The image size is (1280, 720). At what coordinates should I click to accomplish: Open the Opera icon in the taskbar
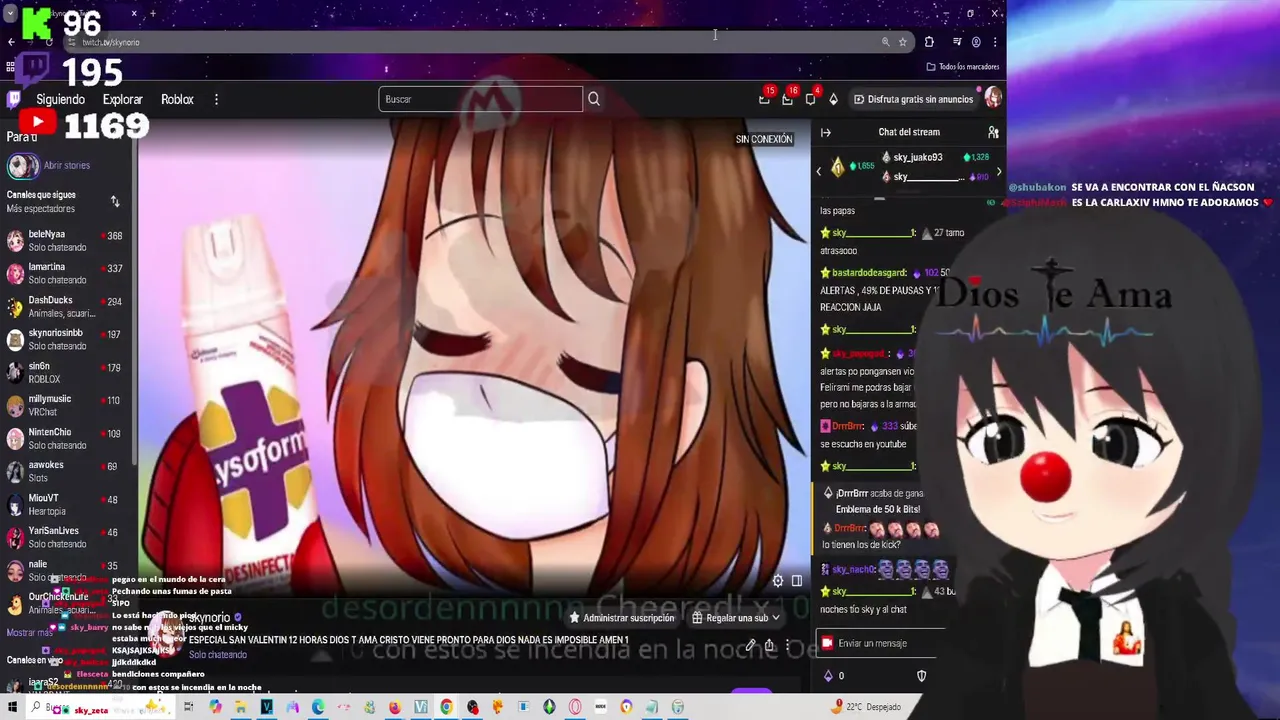[575, 707]
